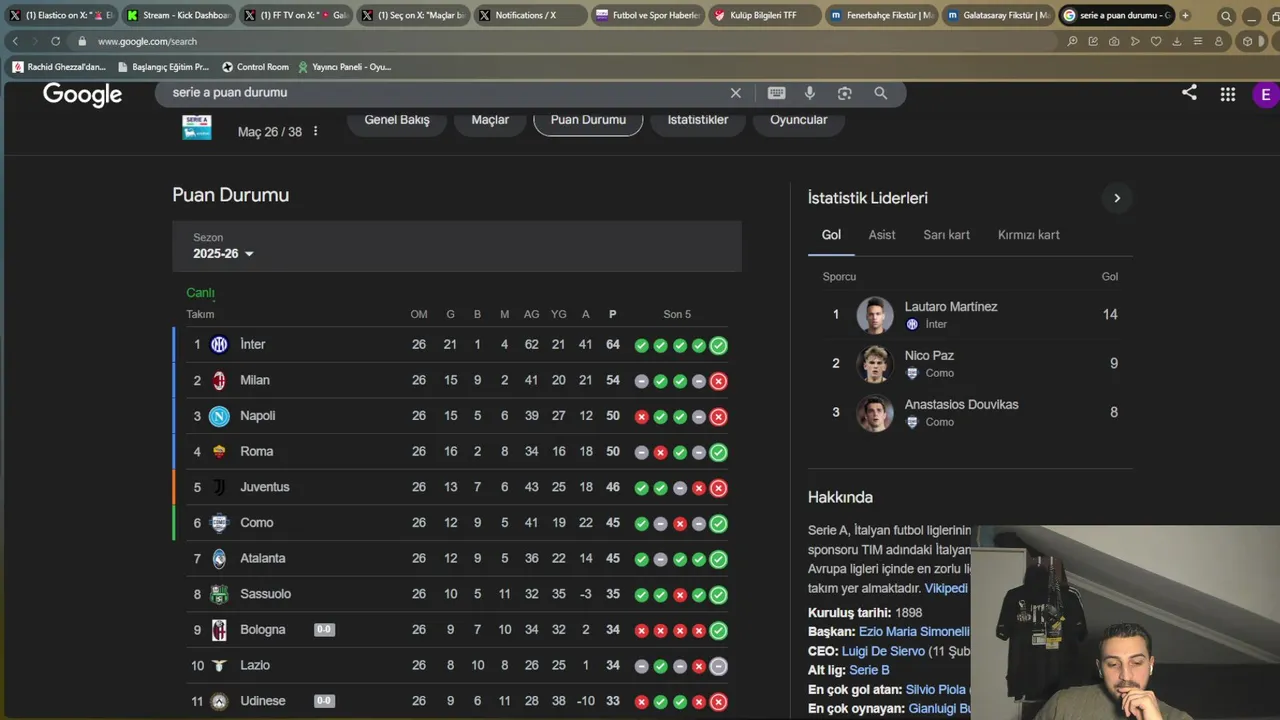Open the Yayıncı Paneli bookmark
The width and height of the screenshot is (1280, 720).
tap(344, 67)
